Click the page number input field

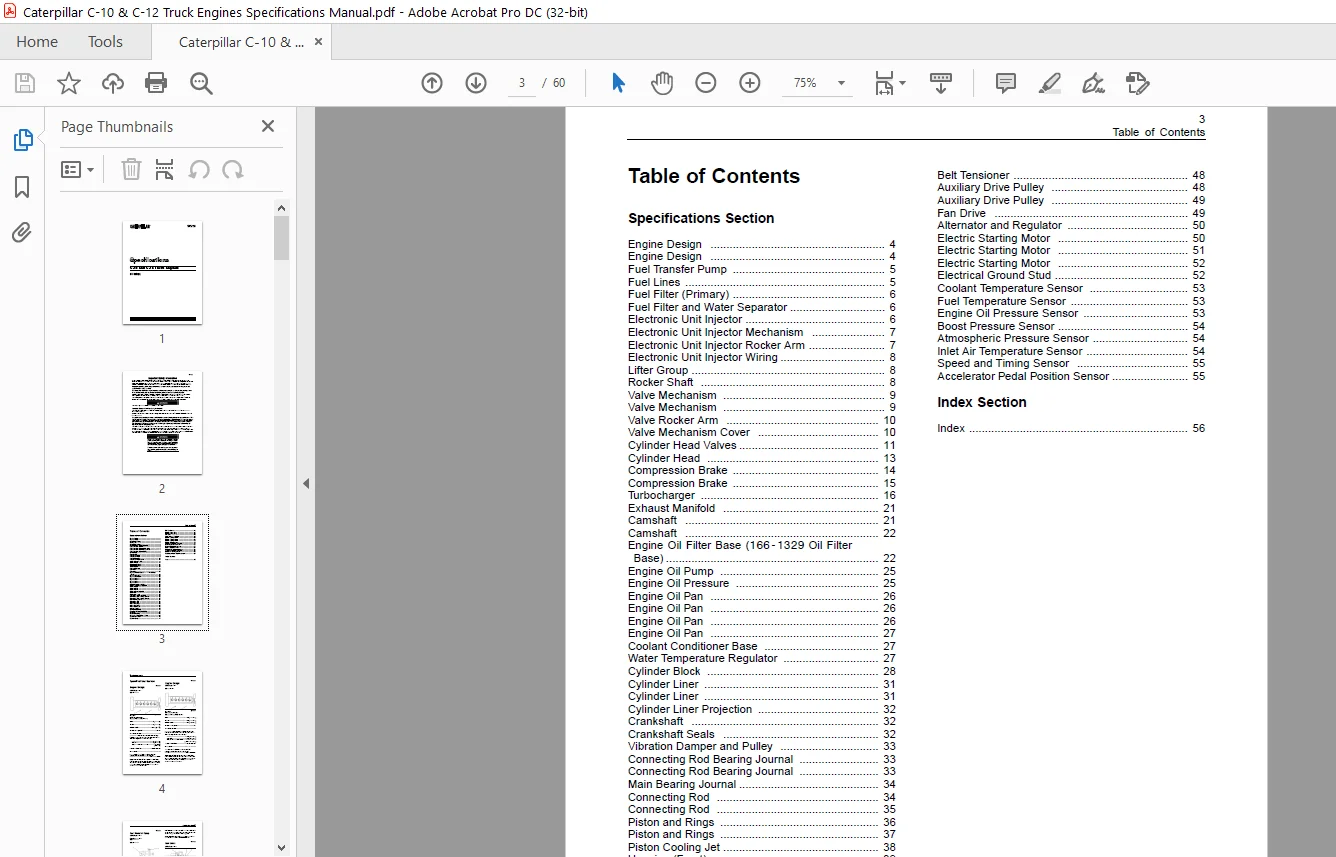click(x=521, y=83)
